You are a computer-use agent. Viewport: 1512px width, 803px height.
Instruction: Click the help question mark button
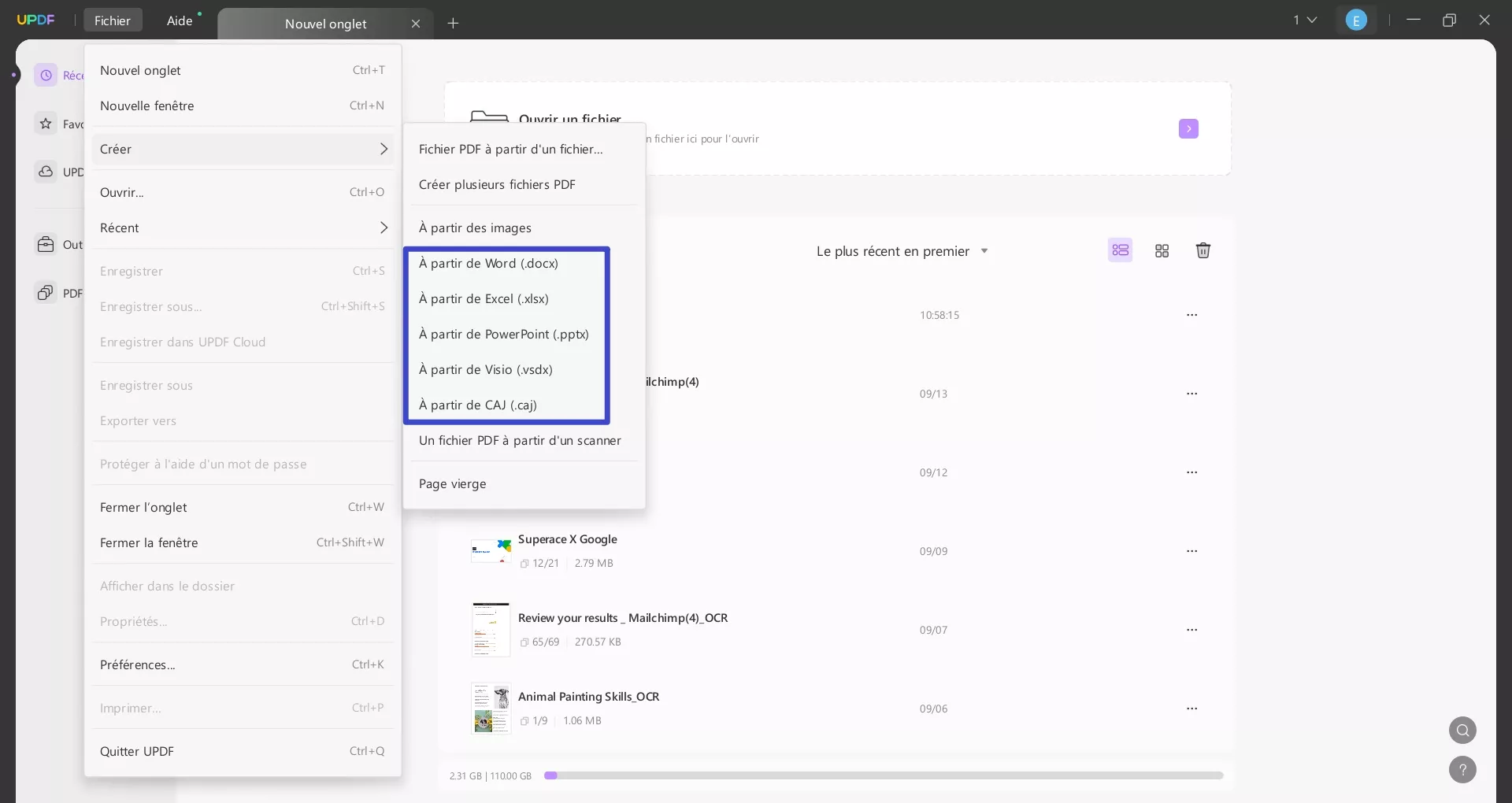pyautogui.click(x=1462, y=769)
